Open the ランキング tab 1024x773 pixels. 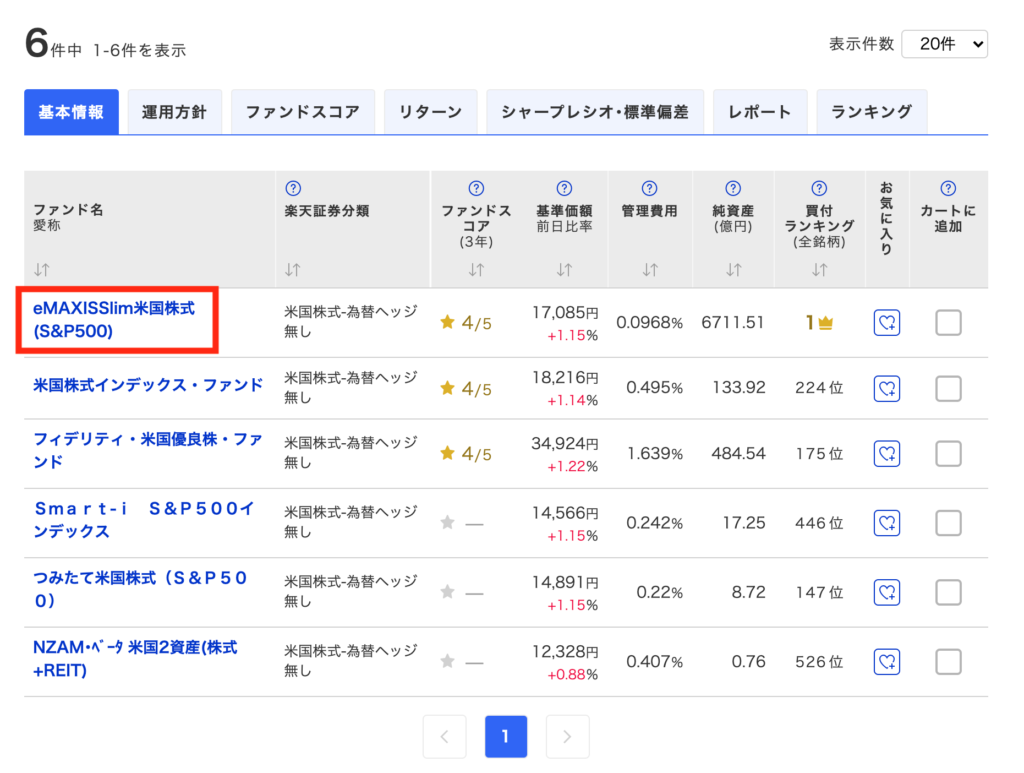[872, 112]
